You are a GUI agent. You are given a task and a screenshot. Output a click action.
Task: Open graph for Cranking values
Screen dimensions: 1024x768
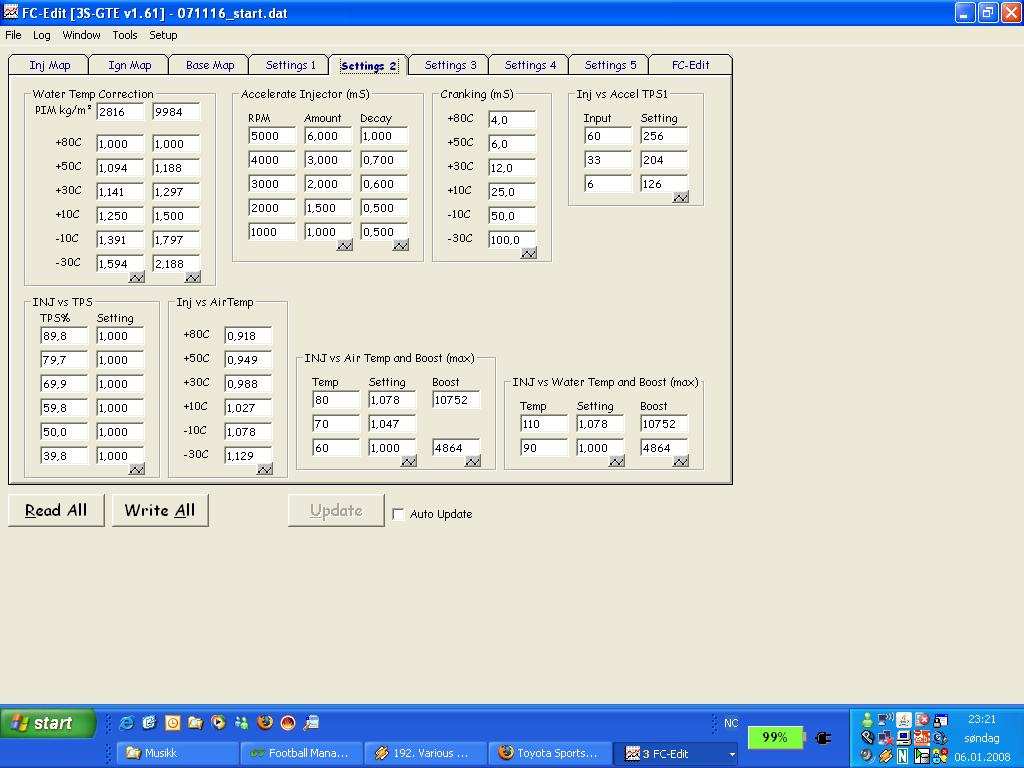529,254
